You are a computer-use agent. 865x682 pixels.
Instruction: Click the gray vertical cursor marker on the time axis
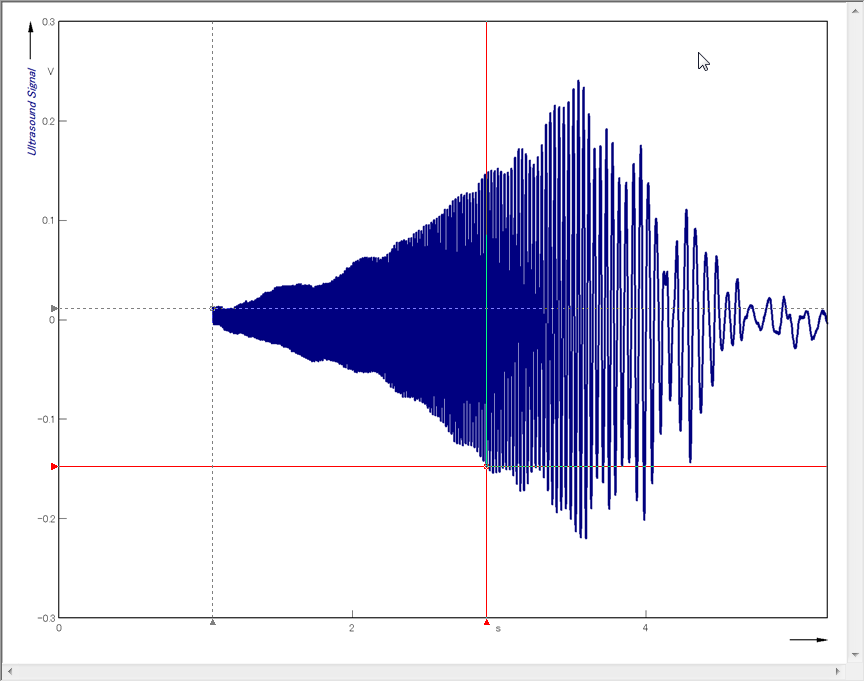coord(213,622)
